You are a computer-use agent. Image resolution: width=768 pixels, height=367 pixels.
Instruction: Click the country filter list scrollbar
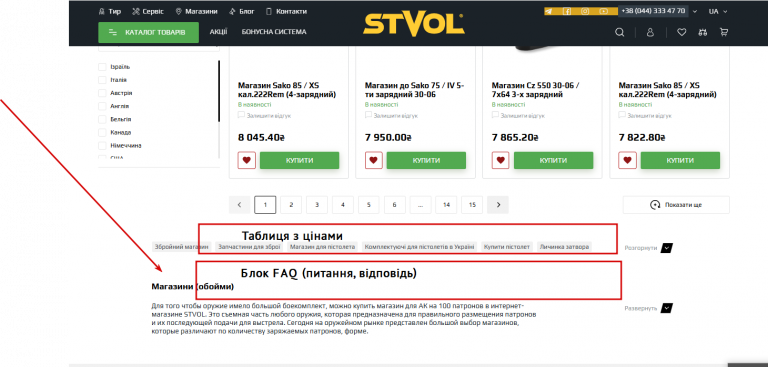click(x=219, y=91)
